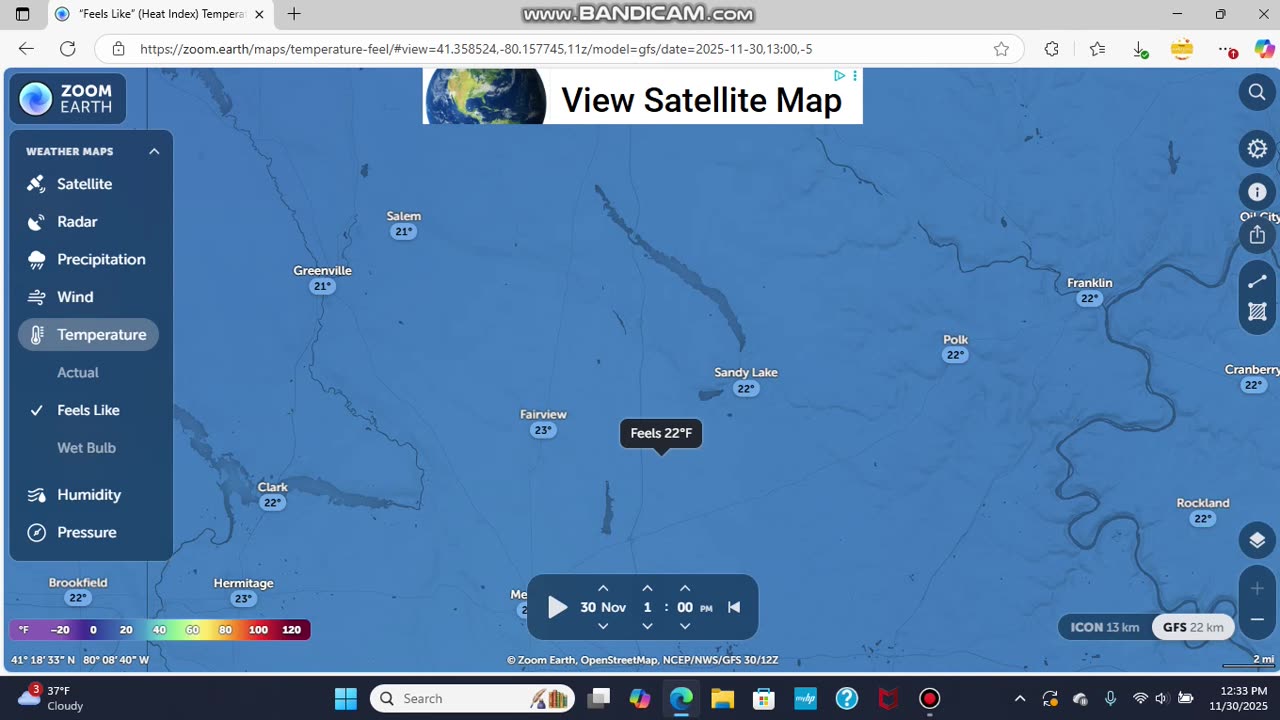Open the map search magnifier

click(1257, 93)
